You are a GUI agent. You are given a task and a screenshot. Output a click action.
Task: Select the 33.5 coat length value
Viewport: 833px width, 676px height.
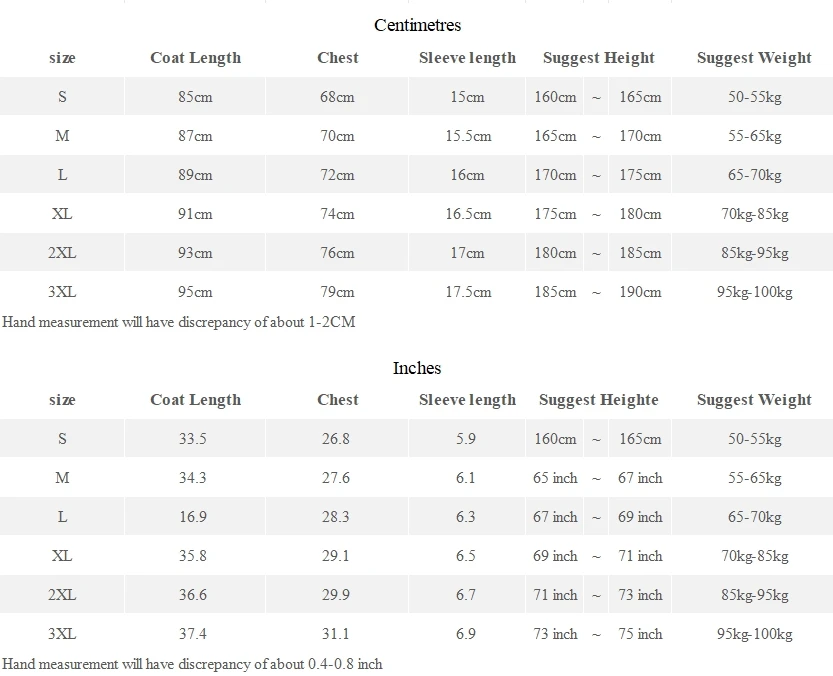pyautogui.click(x=192, y=439)
